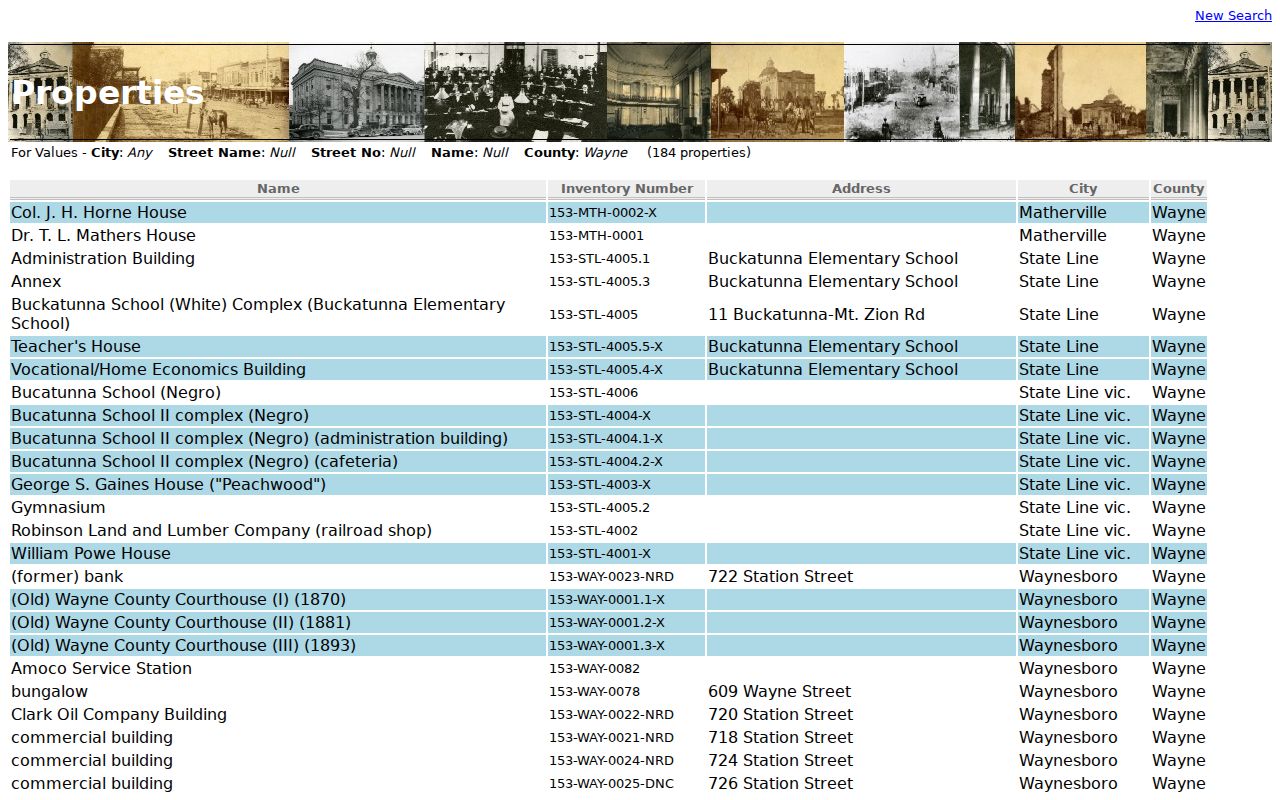Select Robinson Land and Lumber Company entry
The width and height of the screenshot is (1280, 800).
pos(221,530)
